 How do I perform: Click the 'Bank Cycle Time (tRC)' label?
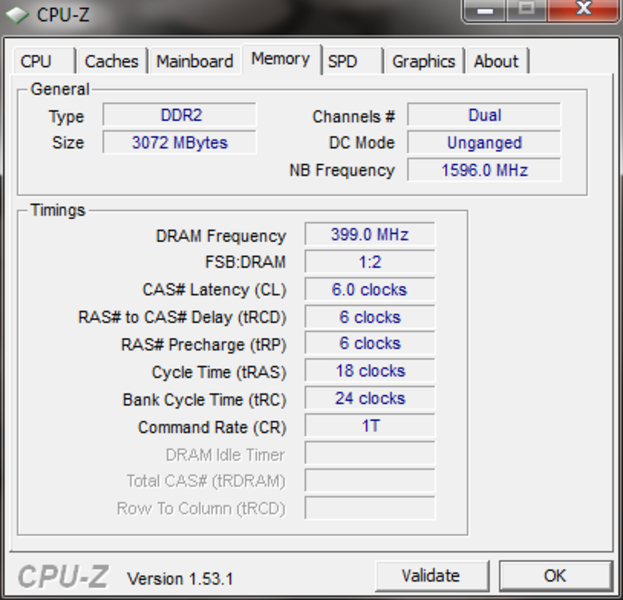click(x=205, y=400)
